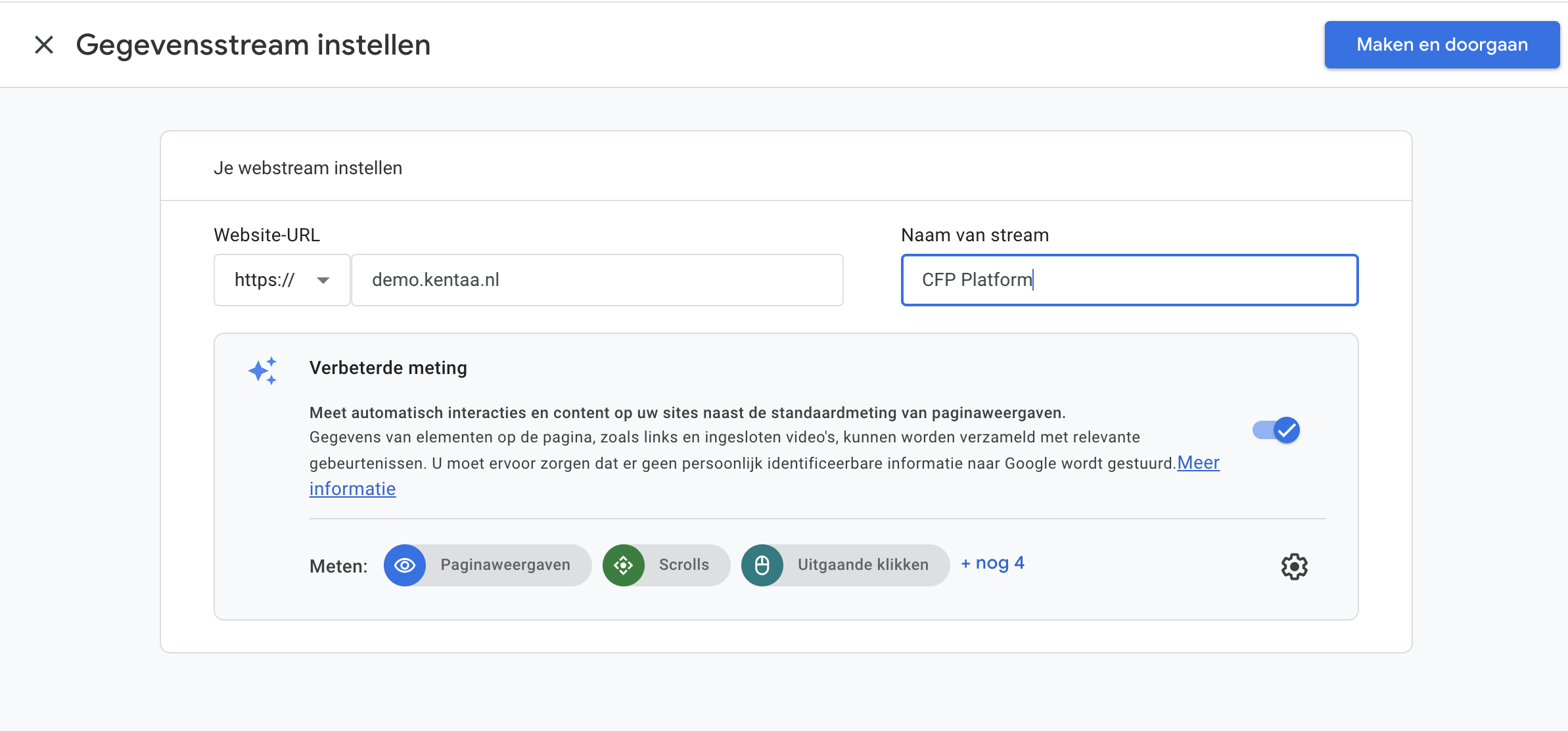Open the https:// protocol dropdown
The image size is (1568, 731).
click(282, 280)
